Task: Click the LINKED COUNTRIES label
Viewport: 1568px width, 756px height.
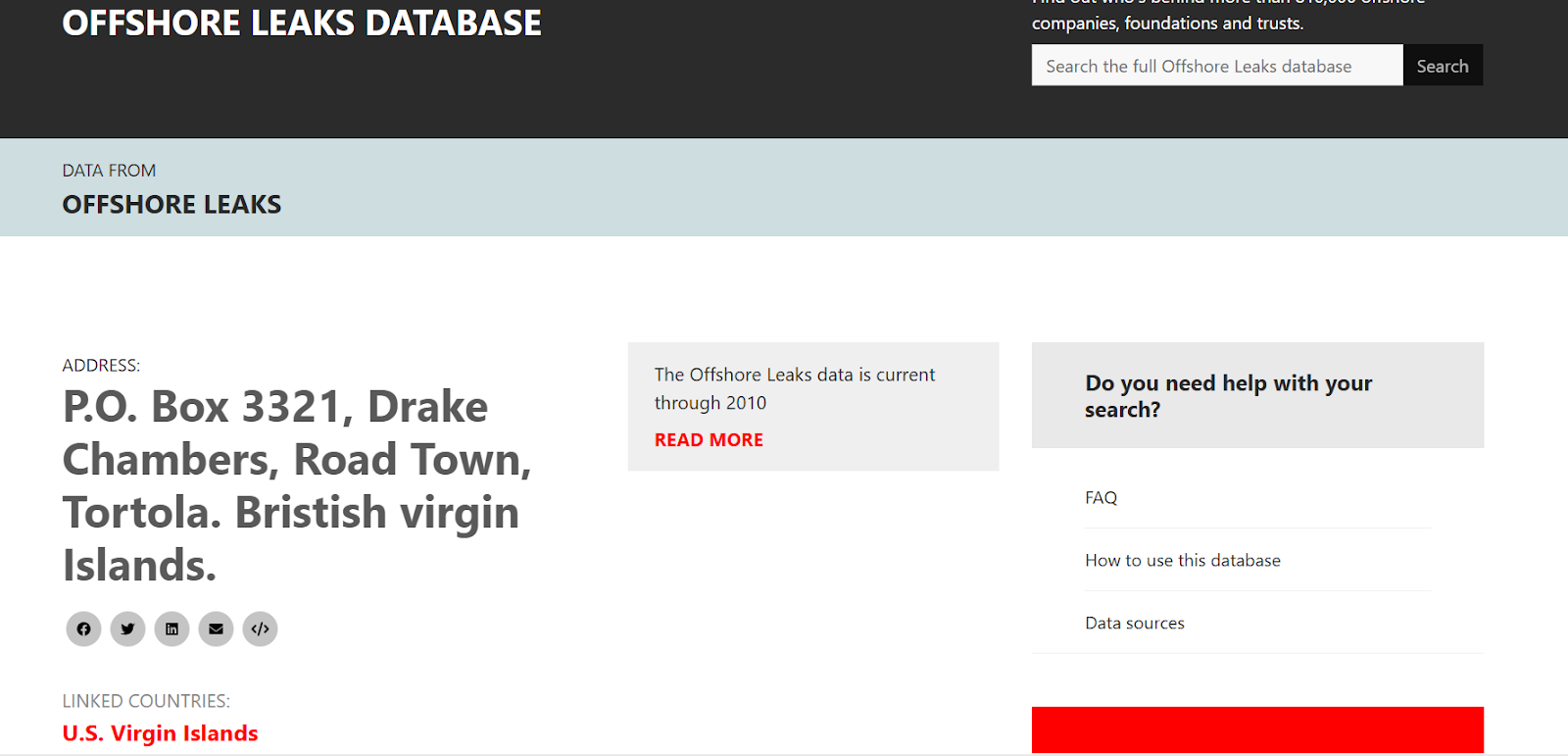Action: [x=146, y=701]
